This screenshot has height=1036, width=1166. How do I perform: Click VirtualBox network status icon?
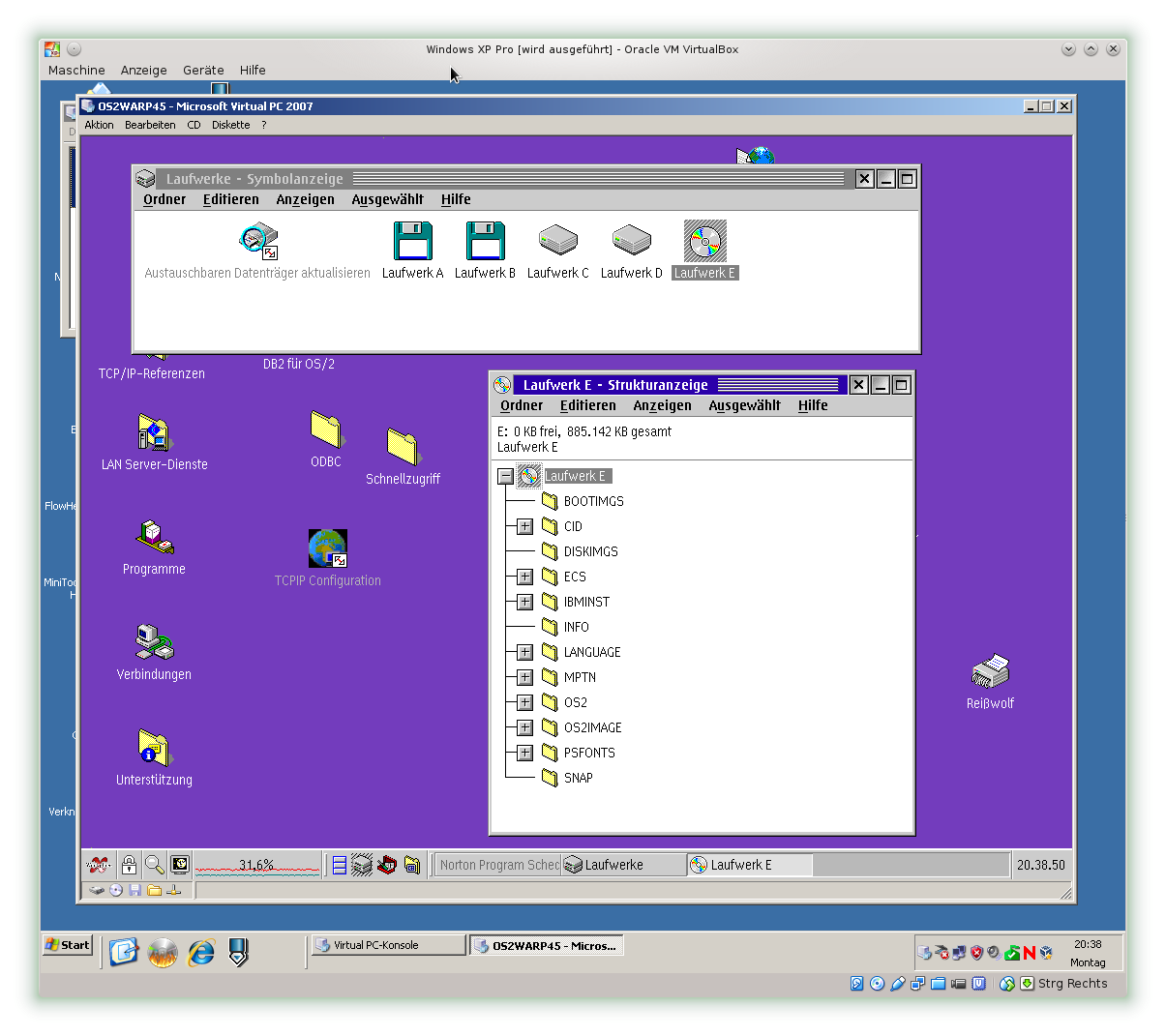click(x=917, y=984)
